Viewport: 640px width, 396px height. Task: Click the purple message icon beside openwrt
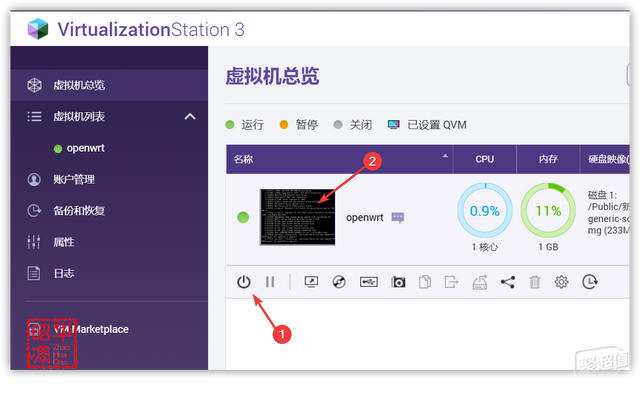click(398, 217)
